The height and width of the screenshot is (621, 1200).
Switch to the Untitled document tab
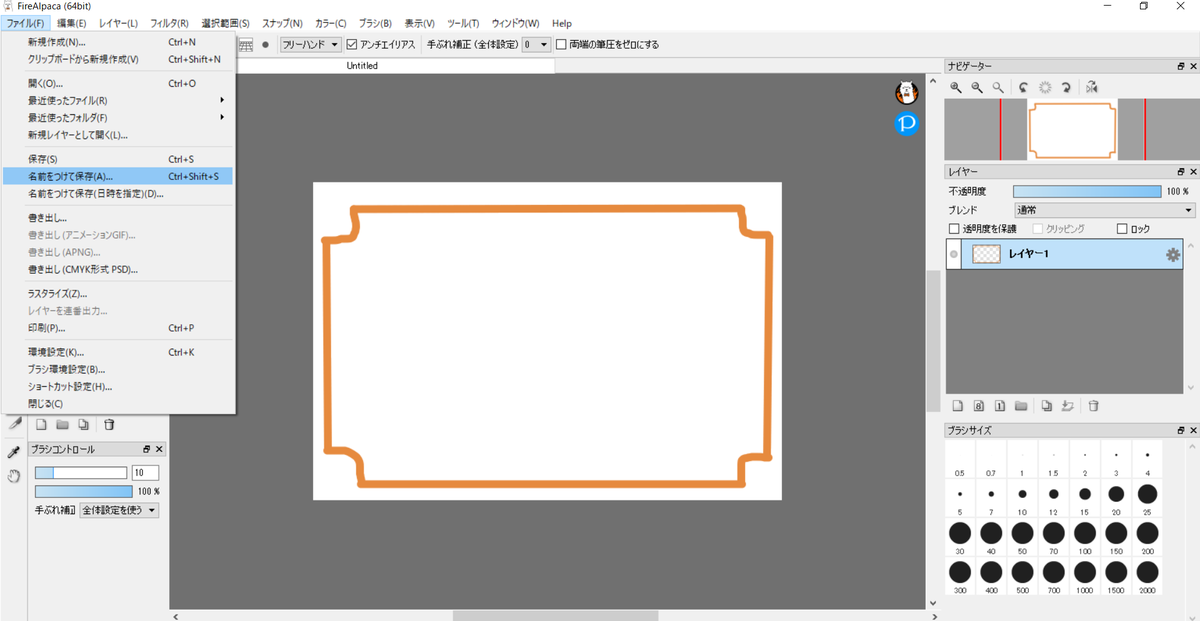tap(362, 66)
